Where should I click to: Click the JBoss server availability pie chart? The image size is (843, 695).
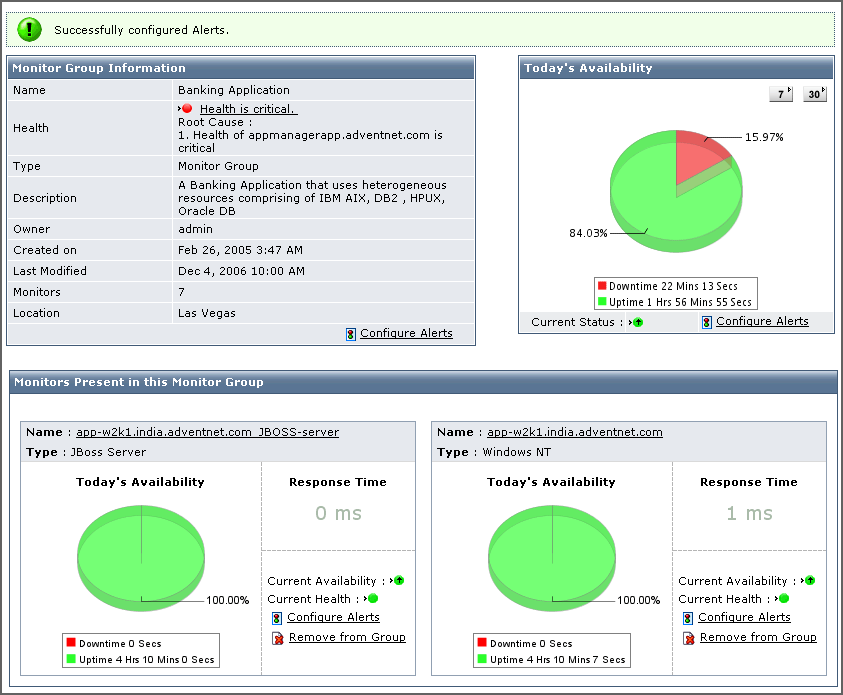coord(141,558)
